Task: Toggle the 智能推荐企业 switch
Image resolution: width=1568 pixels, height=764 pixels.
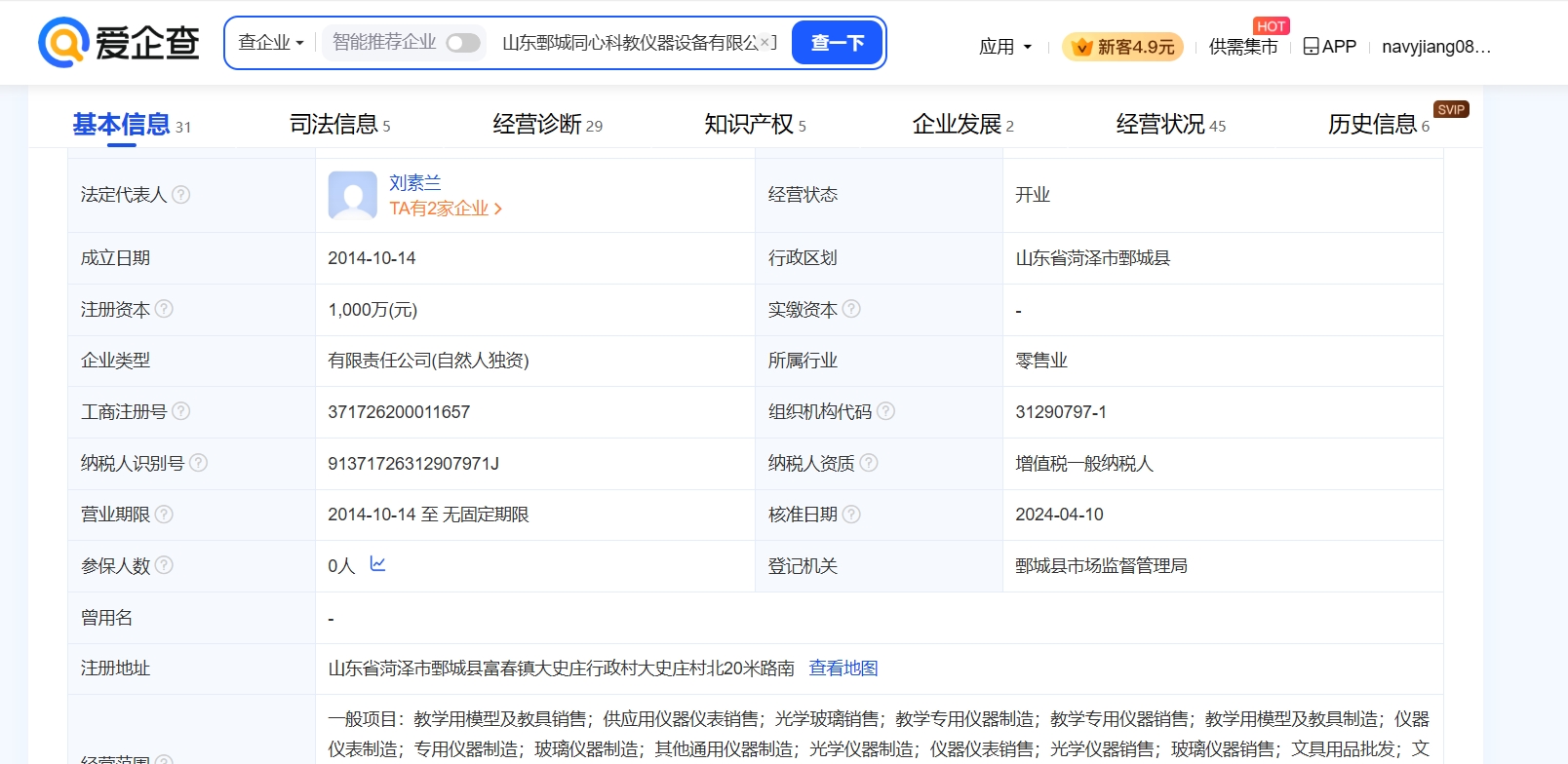Action: point(462,43)
